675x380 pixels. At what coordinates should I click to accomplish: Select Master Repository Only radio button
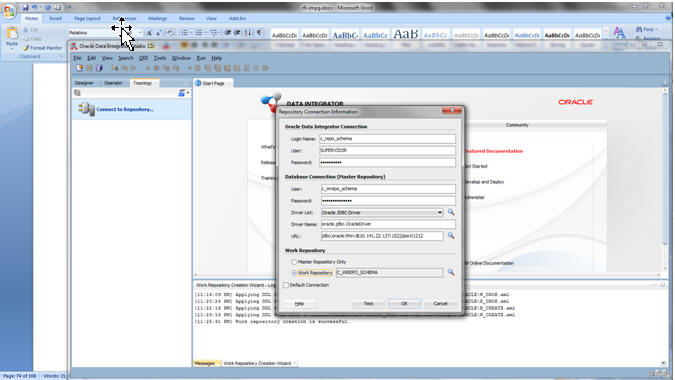pos(294,262)
